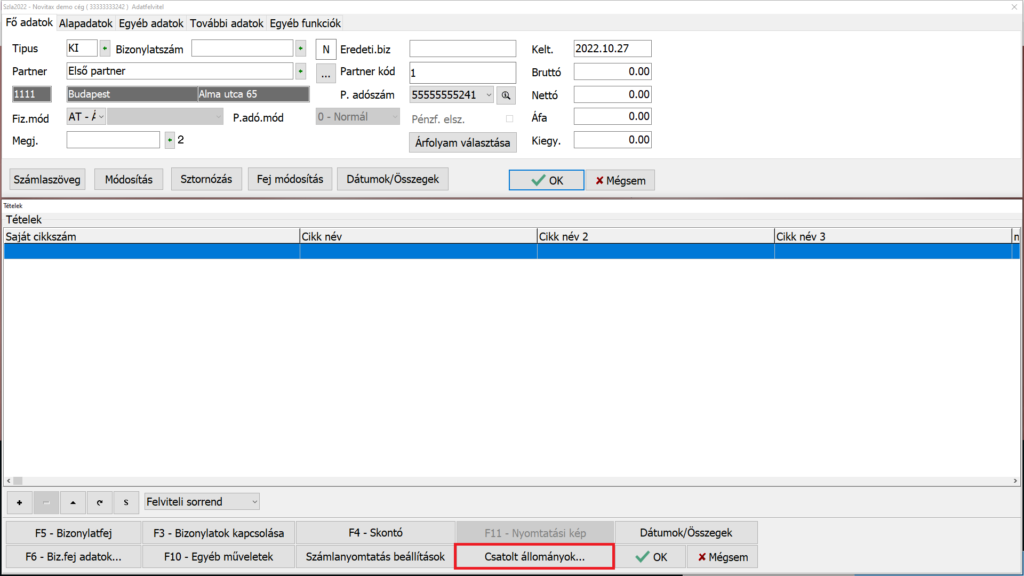This screenshot has width=1024, height=576.
Task: Click the small lookup icon next to Típus
Action: [104, 48]
